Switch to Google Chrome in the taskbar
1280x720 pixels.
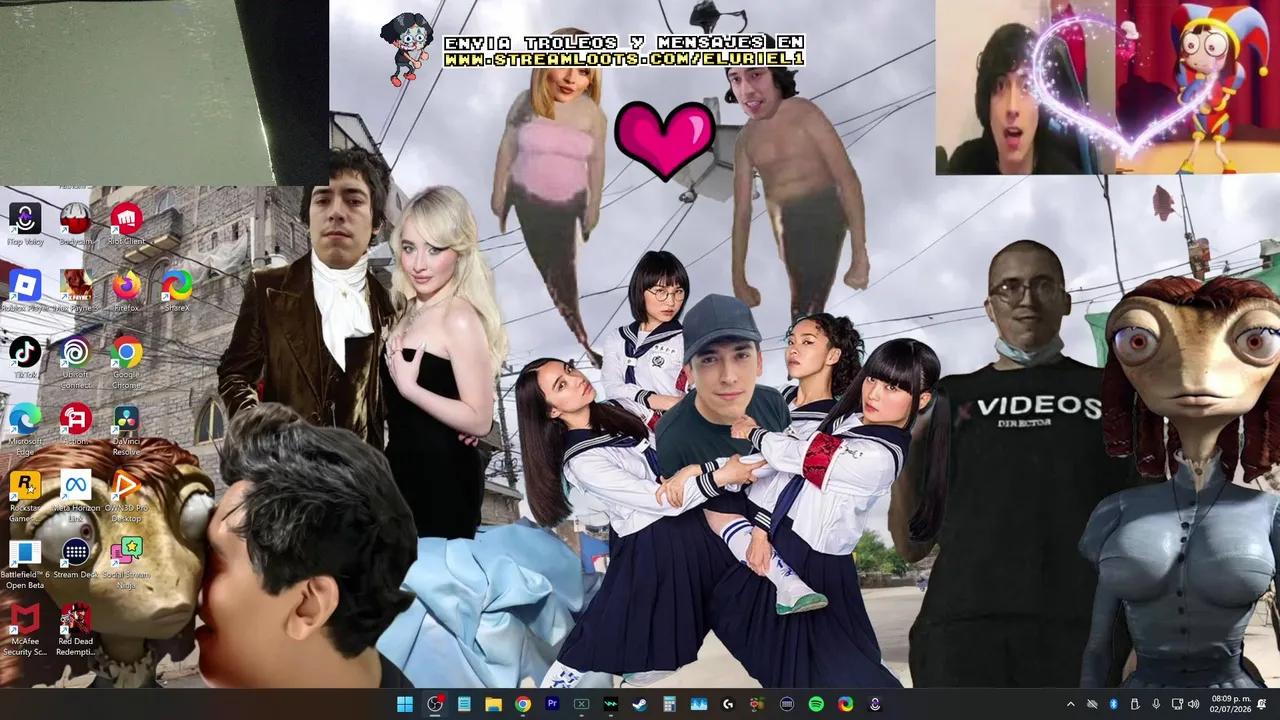pos(523,704)
